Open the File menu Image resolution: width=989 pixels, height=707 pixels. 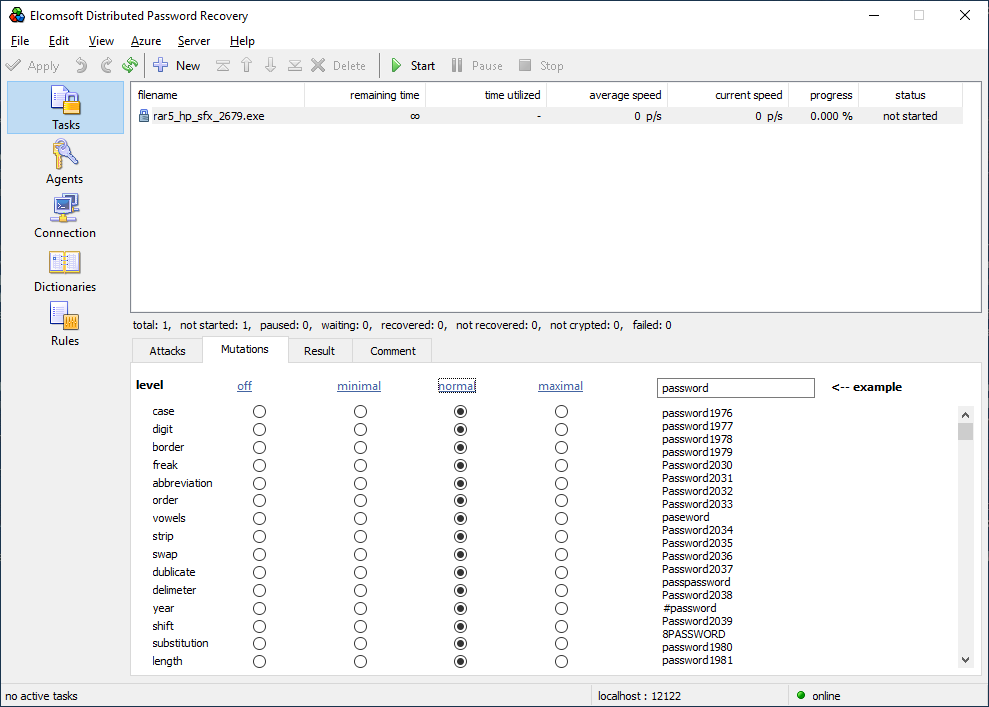(20, 40)
